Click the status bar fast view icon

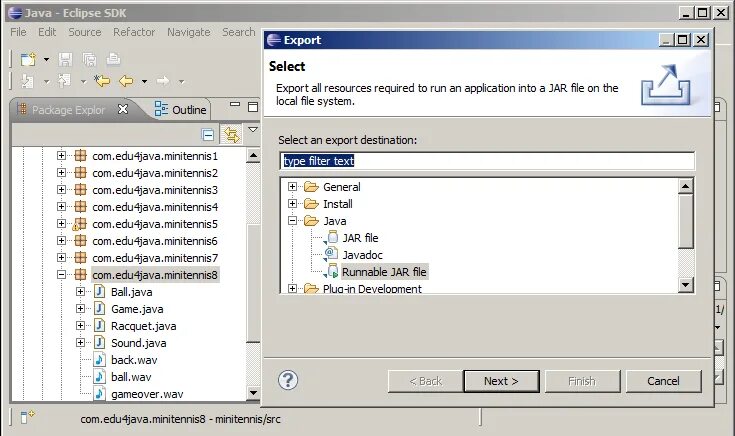click(27, 416)
